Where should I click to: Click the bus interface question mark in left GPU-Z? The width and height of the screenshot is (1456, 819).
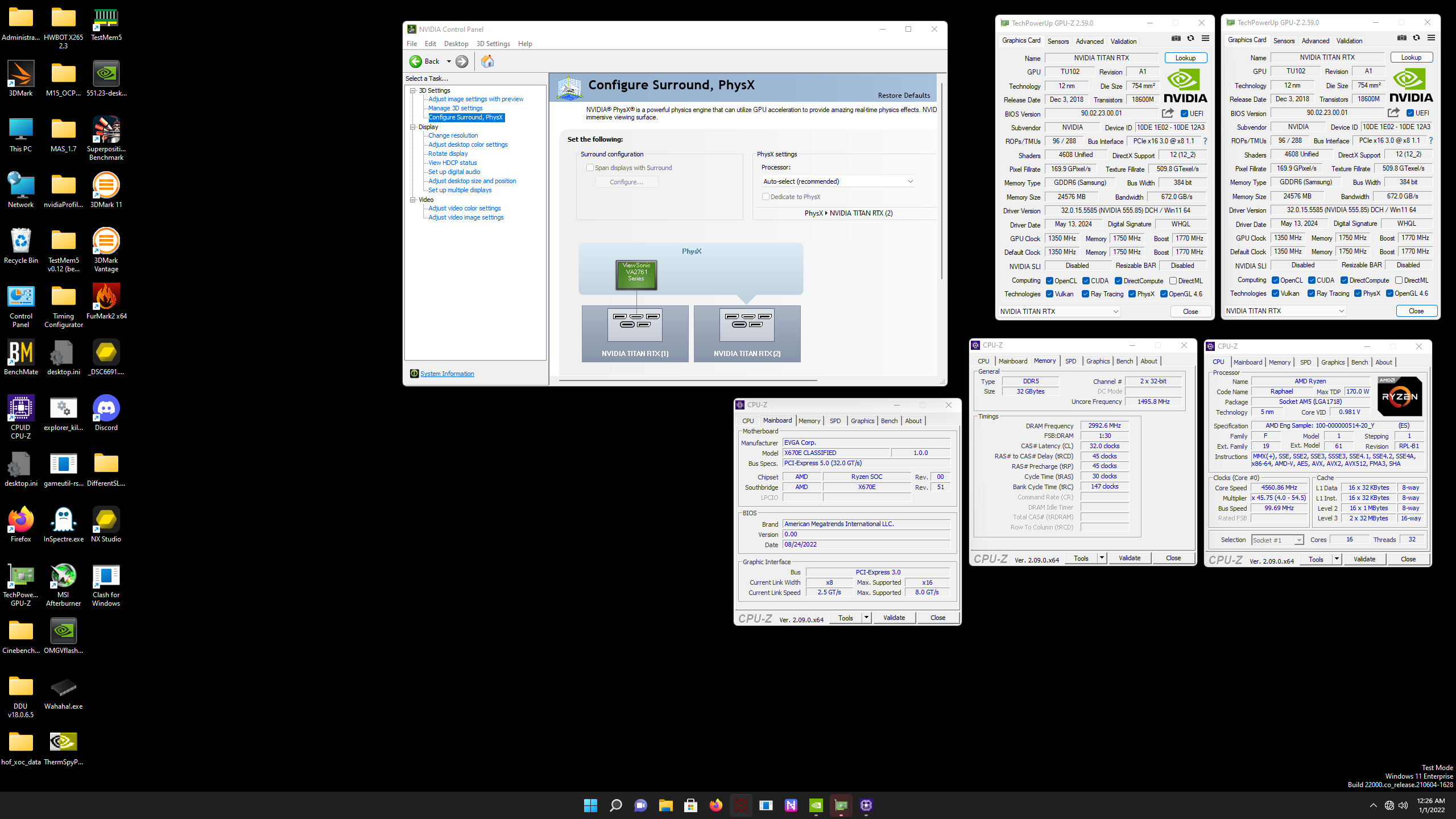coord(1205,141)
